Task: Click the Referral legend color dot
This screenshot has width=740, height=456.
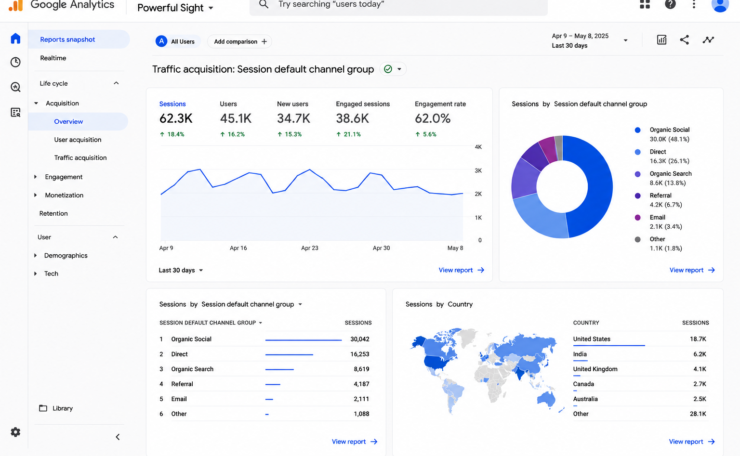Action: pos(638,195)
